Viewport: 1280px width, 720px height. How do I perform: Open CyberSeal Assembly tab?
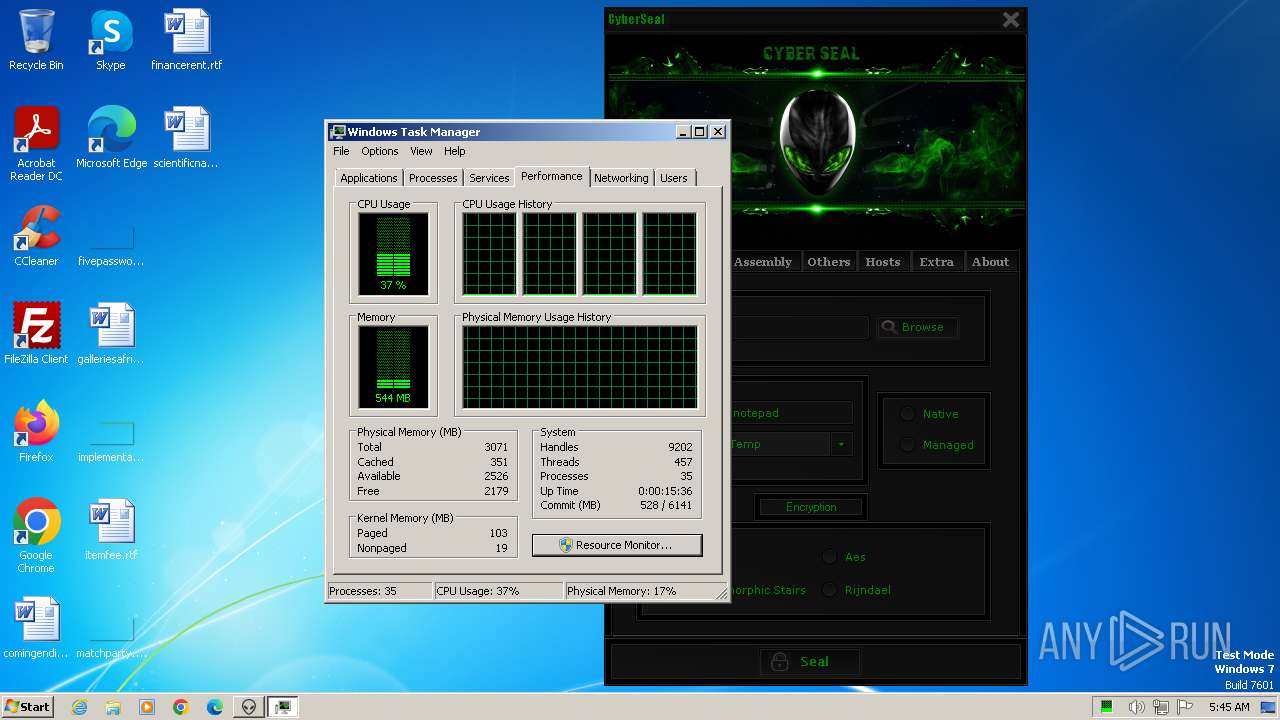(763, 262)
